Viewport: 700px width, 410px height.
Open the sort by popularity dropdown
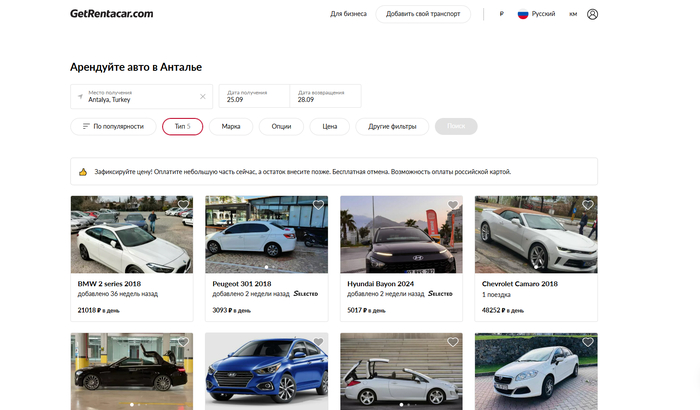pos(113,127)
